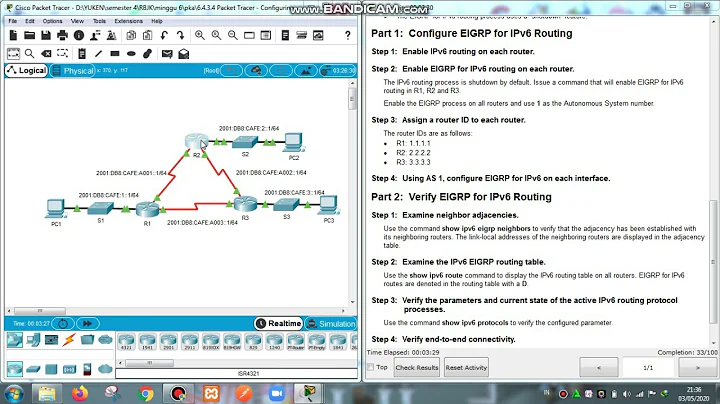Open Firefox from the taskbar
The height and width of the screenshot is (404, 720).
[80, 394]
